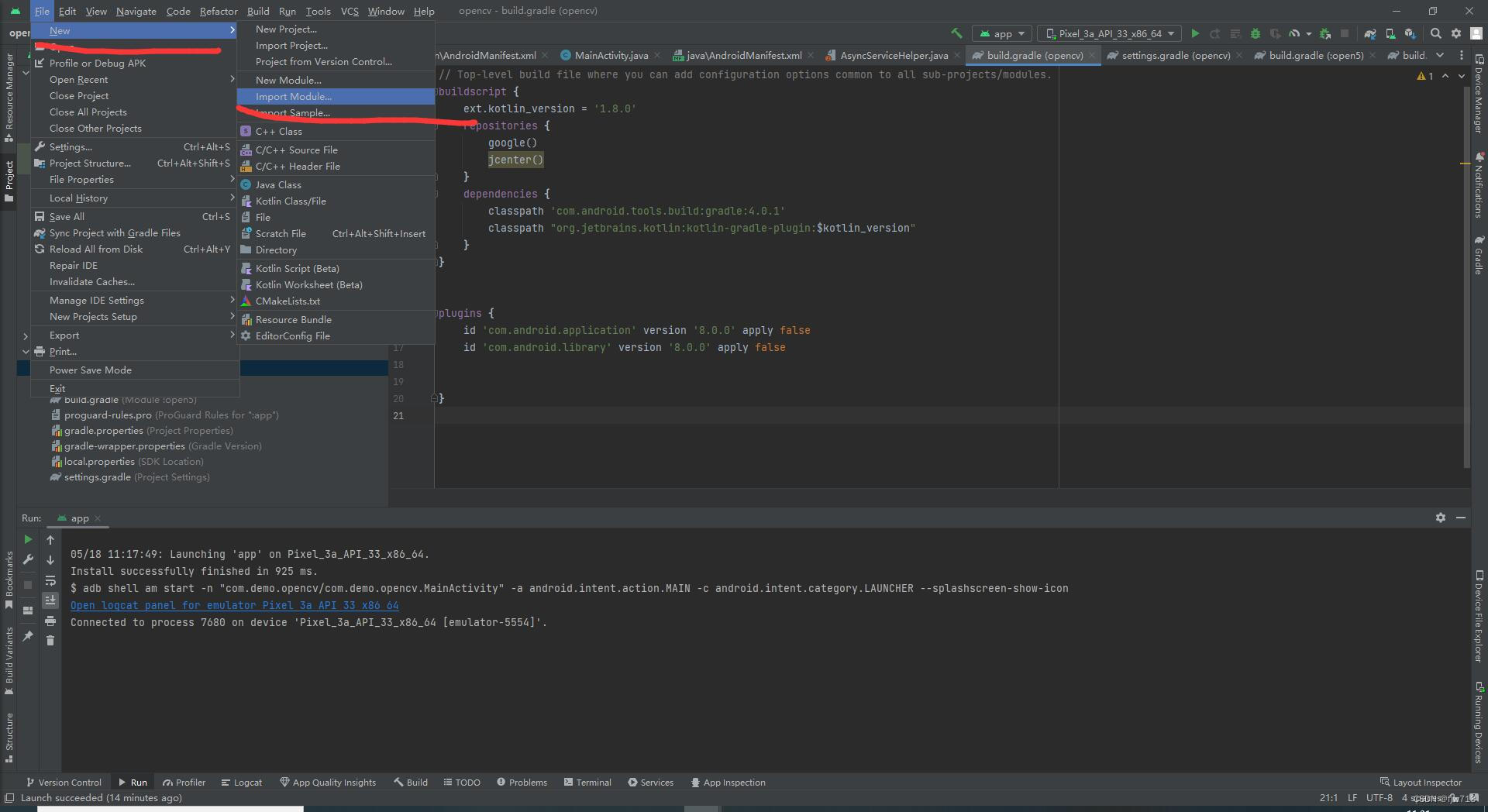The width and height of the screenshot is (1488, 812).
Task: Clear all Run console output trash icon
Action: pos(50,640)
